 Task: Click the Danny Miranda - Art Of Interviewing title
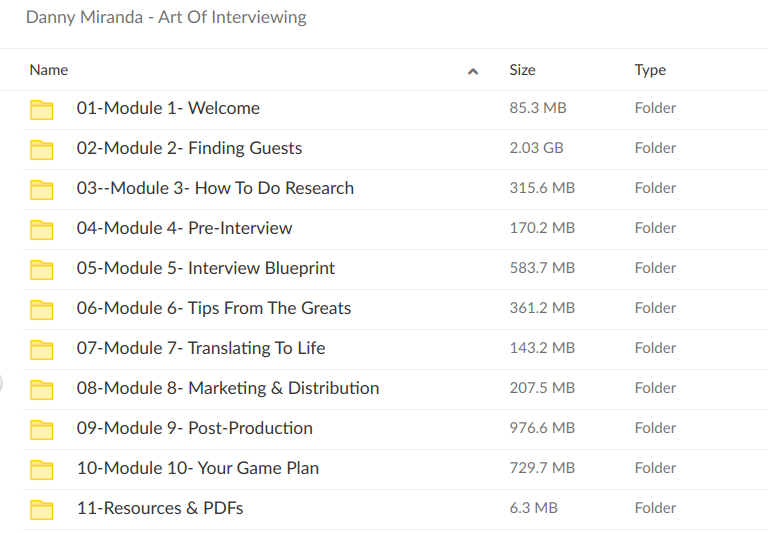(x=166, y=17)
